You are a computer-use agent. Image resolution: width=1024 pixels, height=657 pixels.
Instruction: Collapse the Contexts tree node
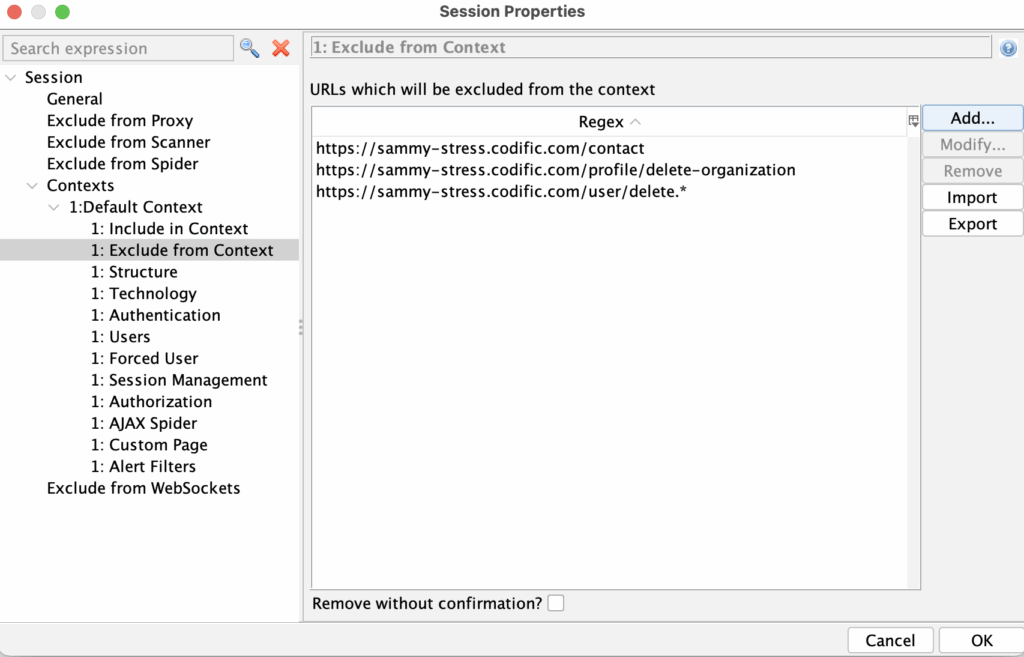(x=32, y=185)
